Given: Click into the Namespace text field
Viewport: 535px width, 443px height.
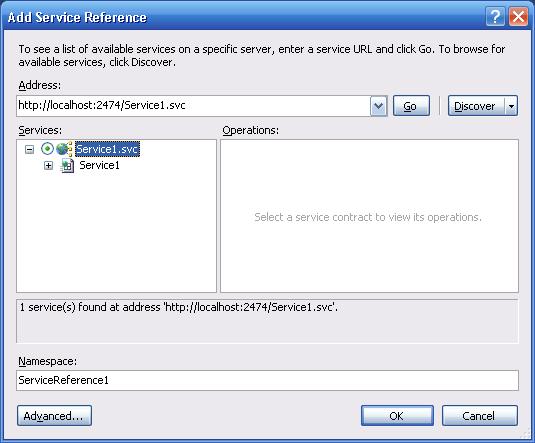Looking at the screenshot, I should click(x=268, y=380).
